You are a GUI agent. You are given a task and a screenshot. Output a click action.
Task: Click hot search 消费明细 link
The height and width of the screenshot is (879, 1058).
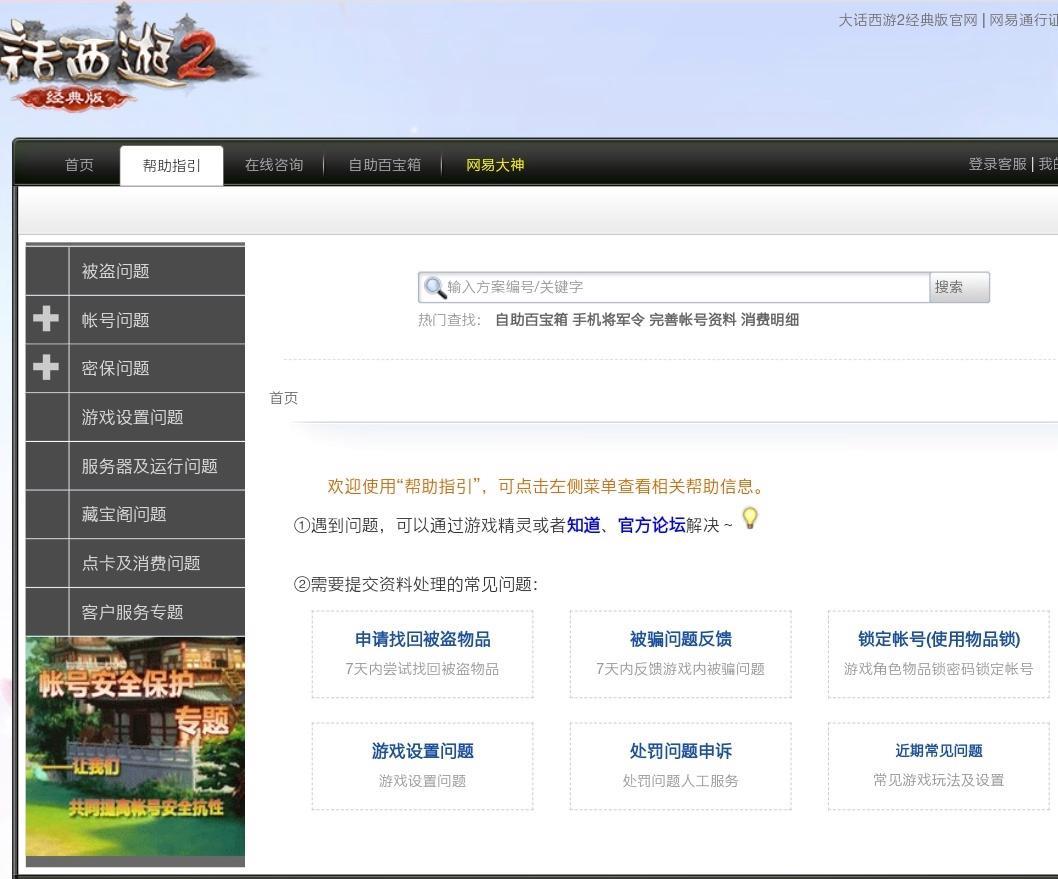pos(770,320)
